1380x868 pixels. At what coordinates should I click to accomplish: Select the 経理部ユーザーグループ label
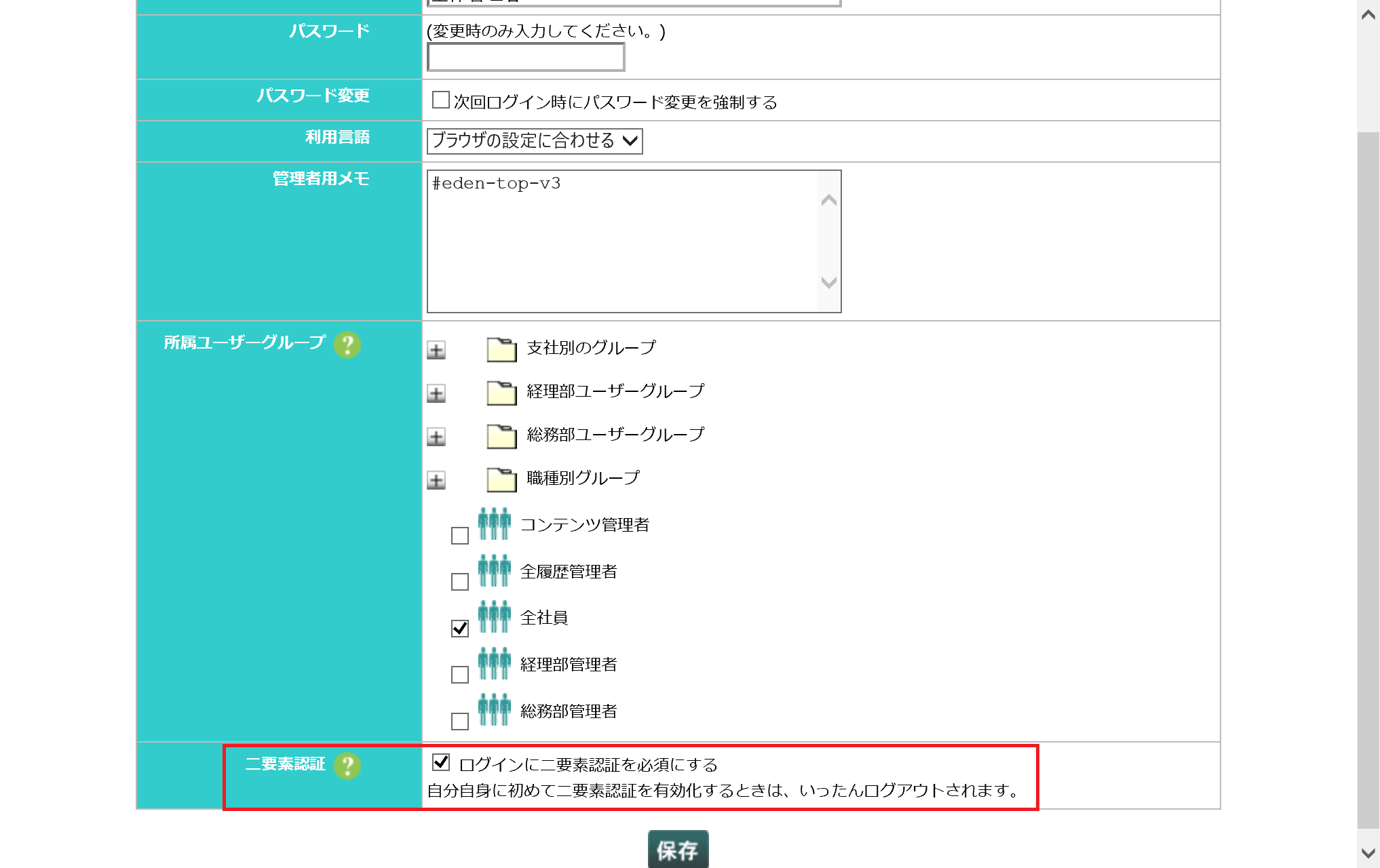(615, 391)
